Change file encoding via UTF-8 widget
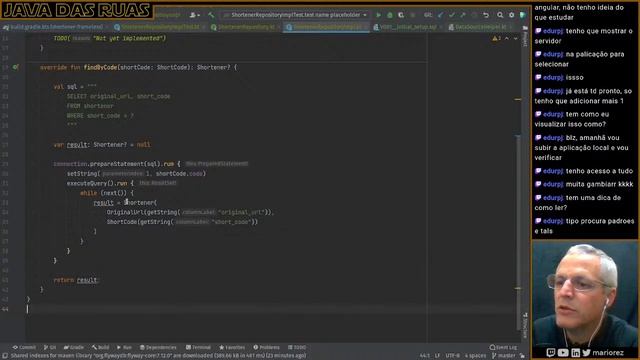This screenshot has width=640, height=360. [453, 356]
